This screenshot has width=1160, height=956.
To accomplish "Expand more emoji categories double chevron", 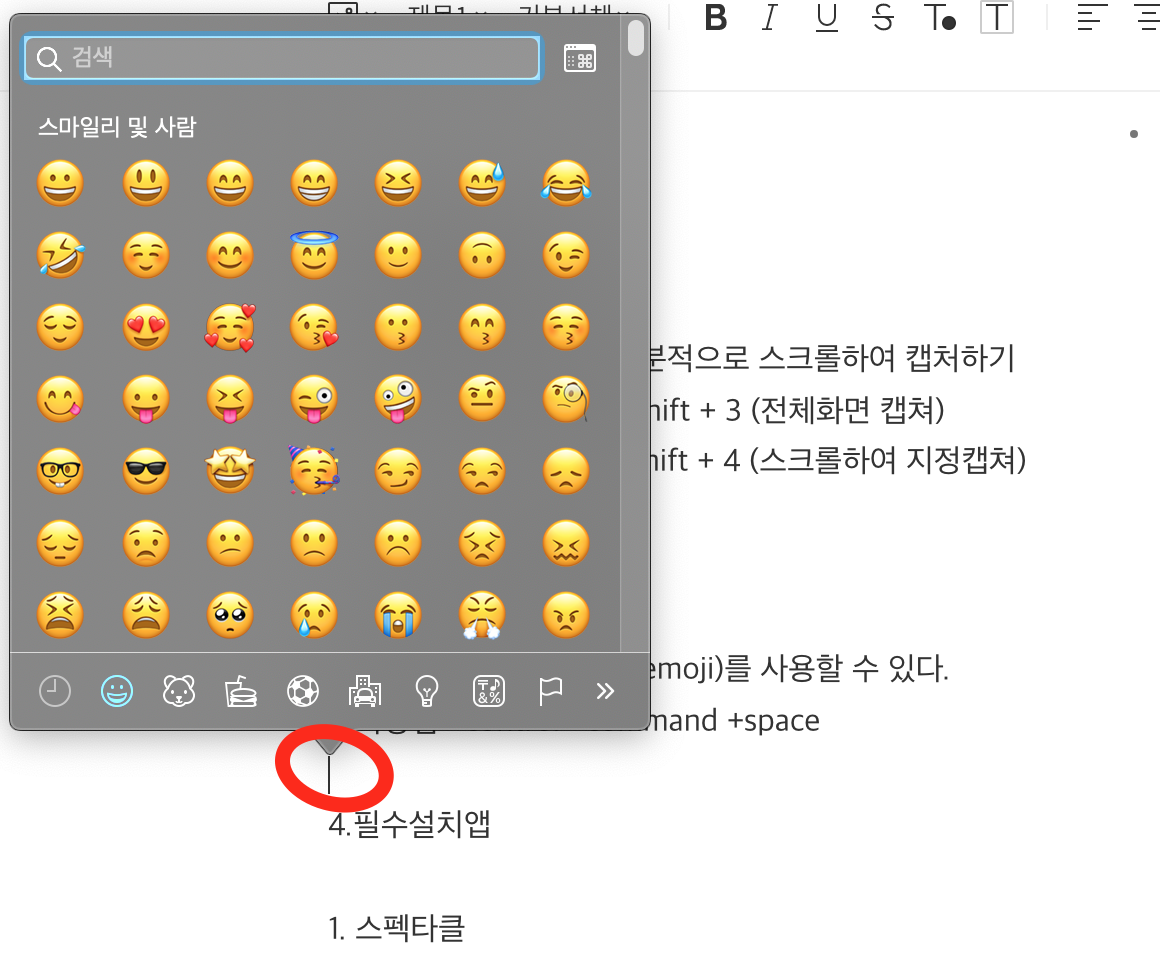I will [x=605, y=692].
